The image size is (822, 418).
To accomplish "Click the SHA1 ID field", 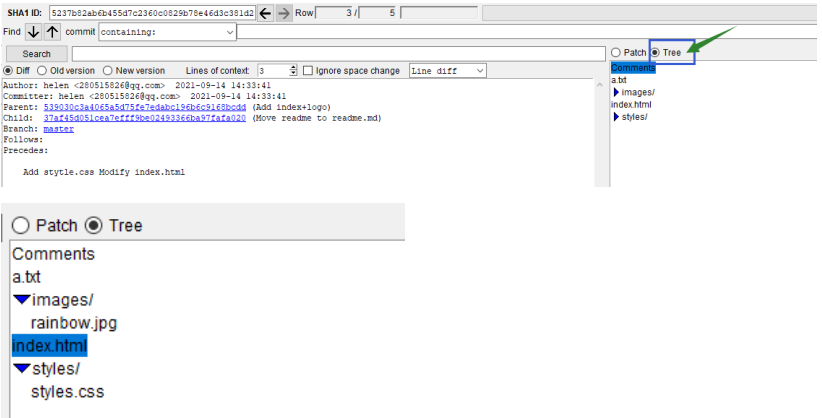I will (x=152, y=13).
